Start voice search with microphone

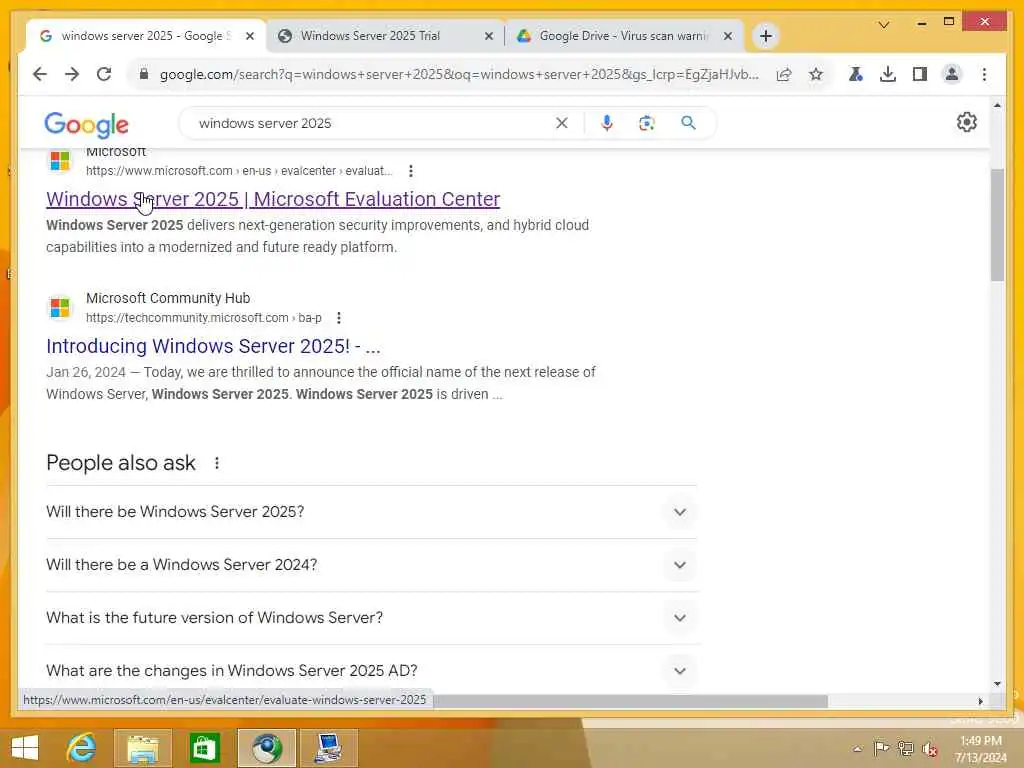pos(607,123)
